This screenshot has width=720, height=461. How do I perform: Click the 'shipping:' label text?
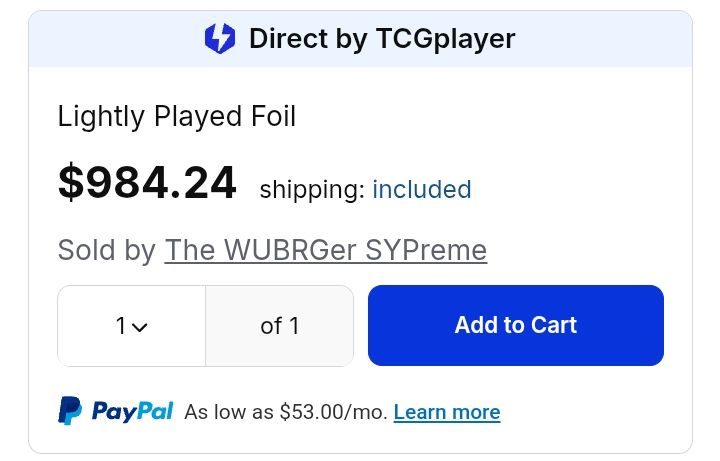click(x=312, y=190)
